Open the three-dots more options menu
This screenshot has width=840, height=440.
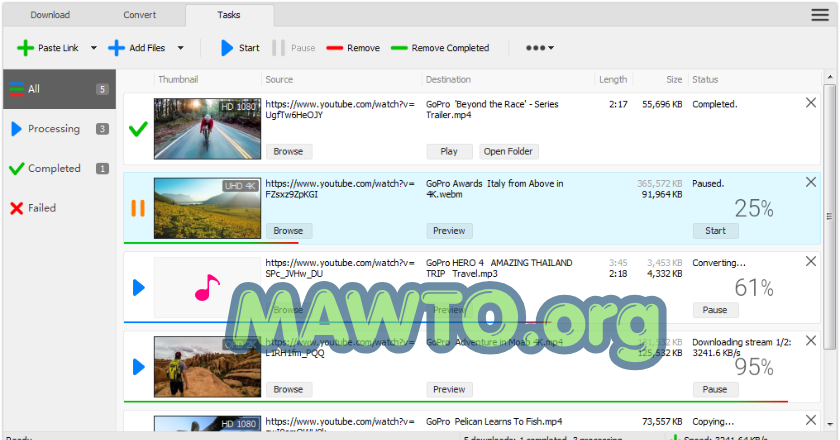coord(539,48)
